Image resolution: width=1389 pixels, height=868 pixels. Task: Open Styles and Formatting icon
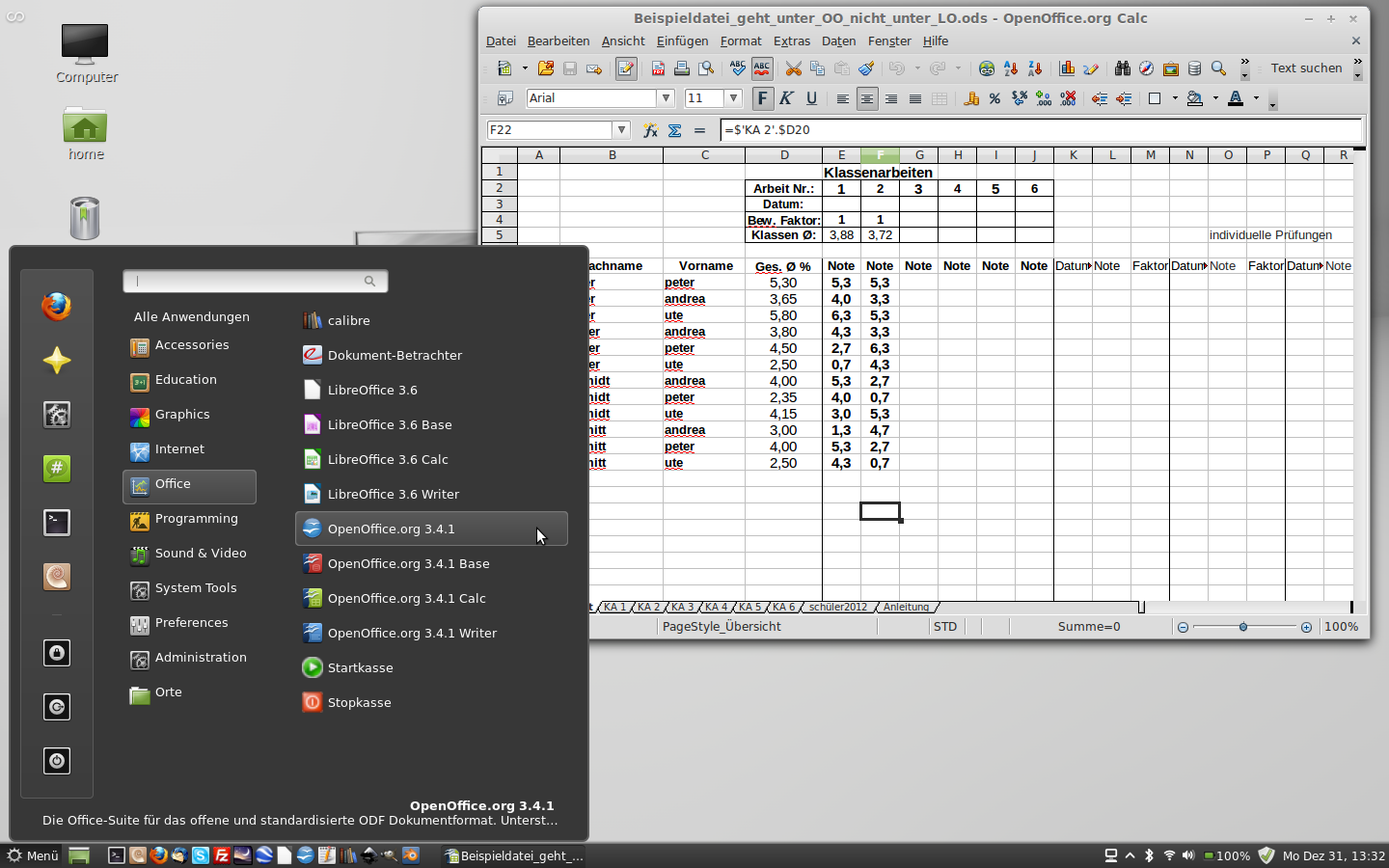click(504, 98)
